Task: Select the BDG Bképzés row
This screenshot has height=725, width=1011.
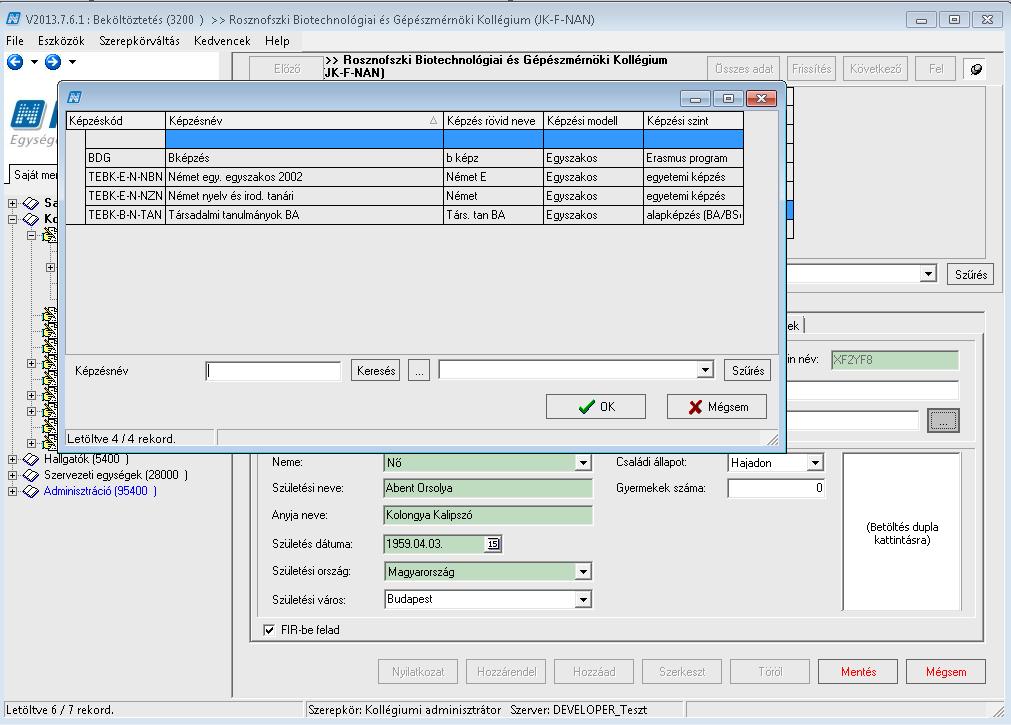Action: click(x=415, y=158)
